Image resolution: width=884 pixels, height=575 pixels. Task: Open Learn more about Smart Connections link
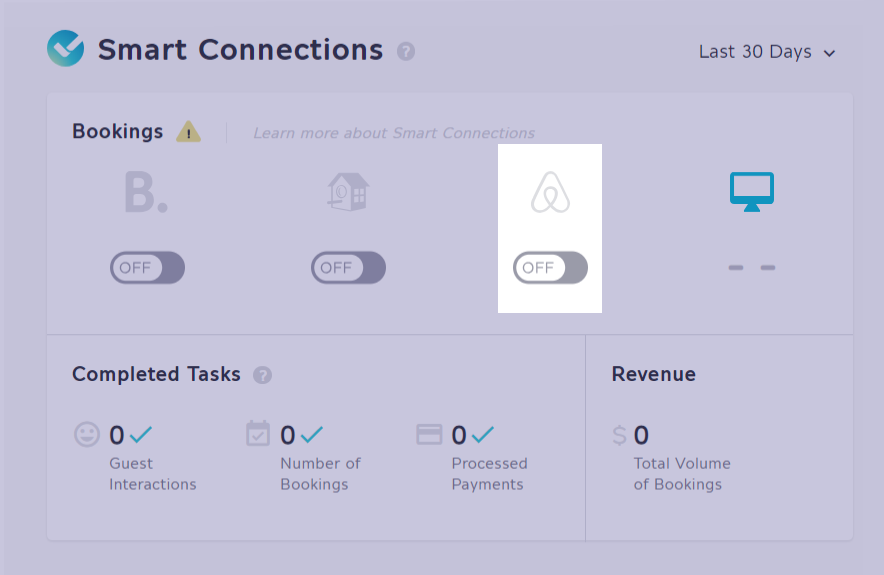tap(394, 133)
